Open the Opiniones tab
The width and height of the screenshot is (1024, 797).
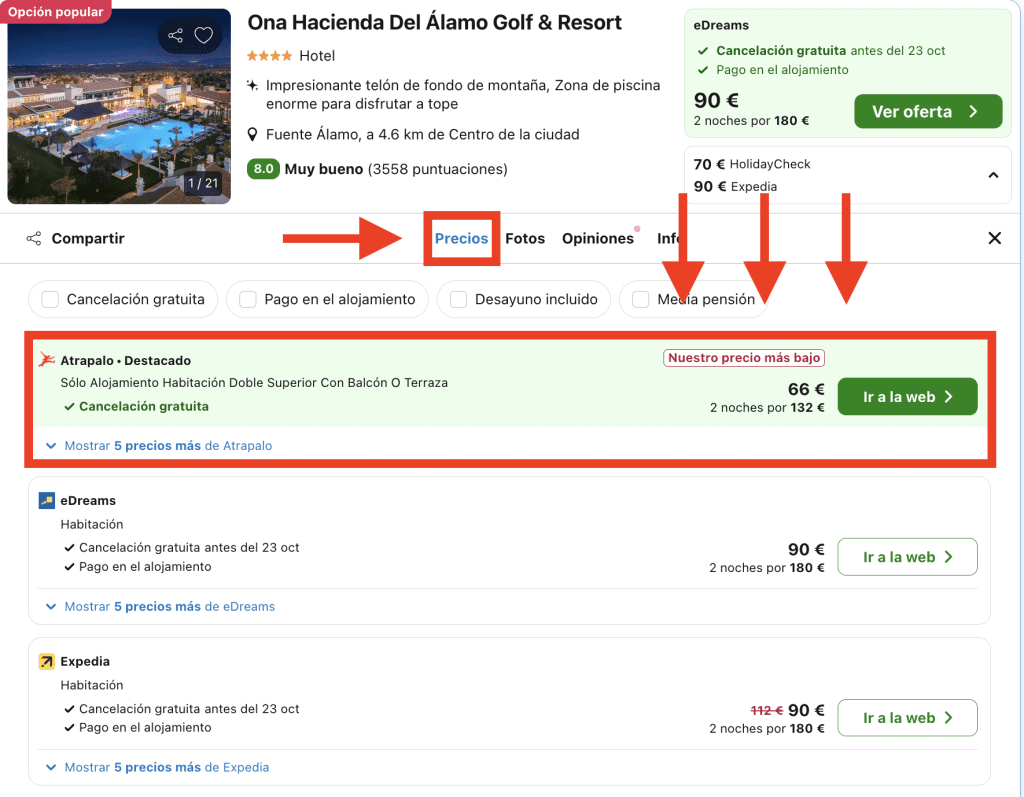pos(597,238)
